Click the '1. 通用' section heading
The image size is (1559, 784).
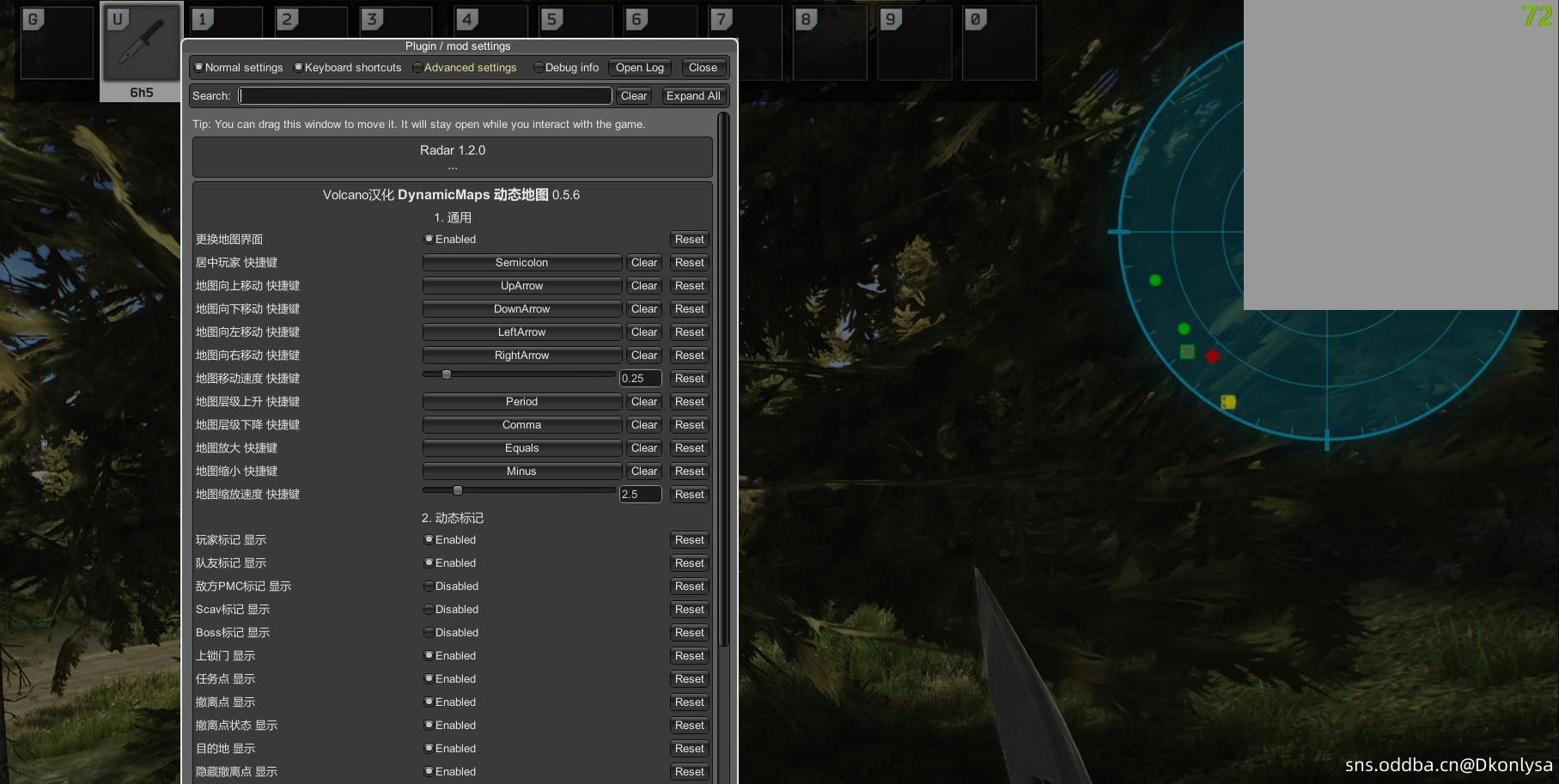(x=453, y=218)
